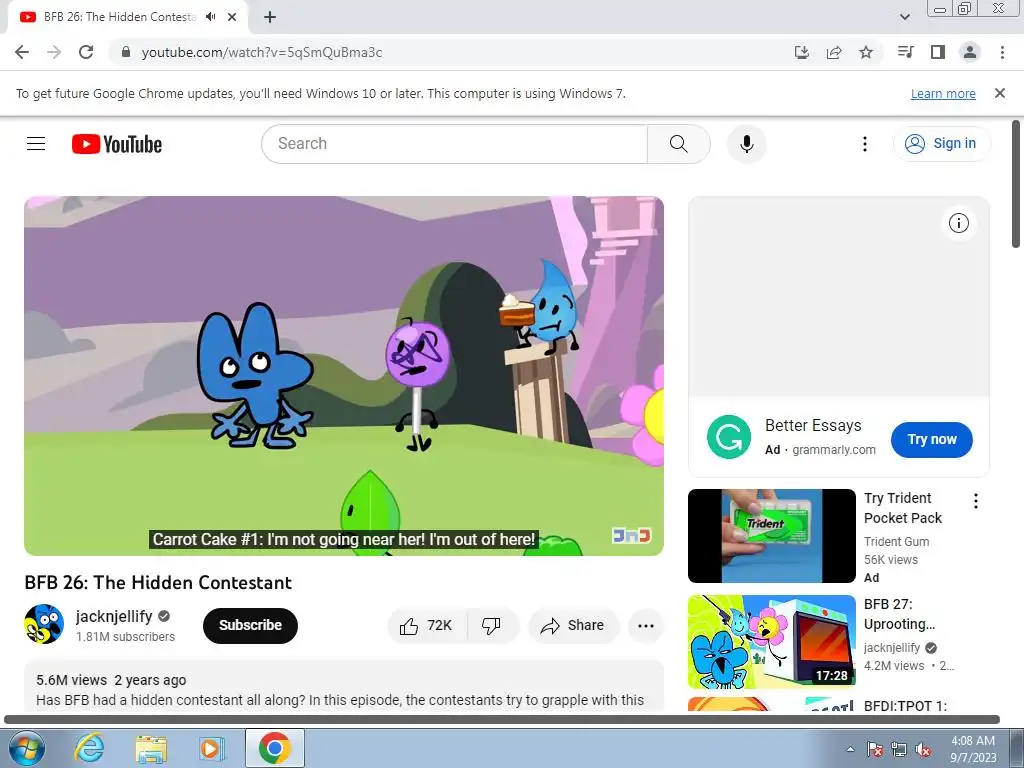Open Try Trident Pocket Pack ad thumbnail
The height and width of the screenshot is (768, 1024).
pos(771,536)
